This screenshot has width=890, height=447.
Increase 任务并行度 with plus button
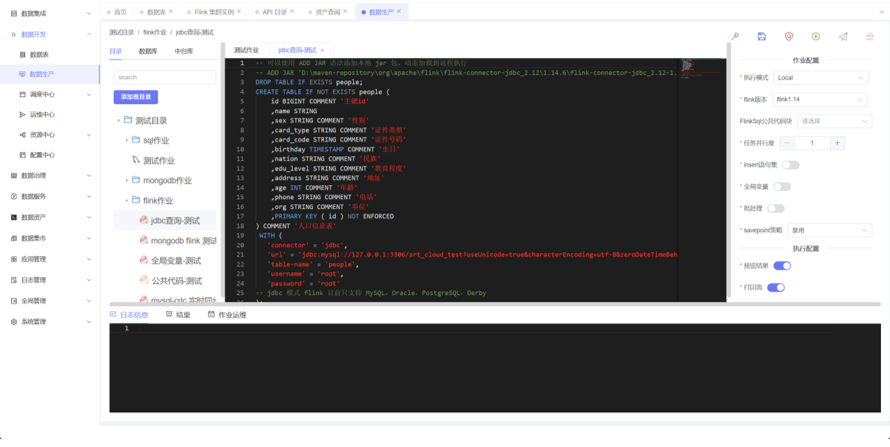pyautogui.click(x=837, y=143)
